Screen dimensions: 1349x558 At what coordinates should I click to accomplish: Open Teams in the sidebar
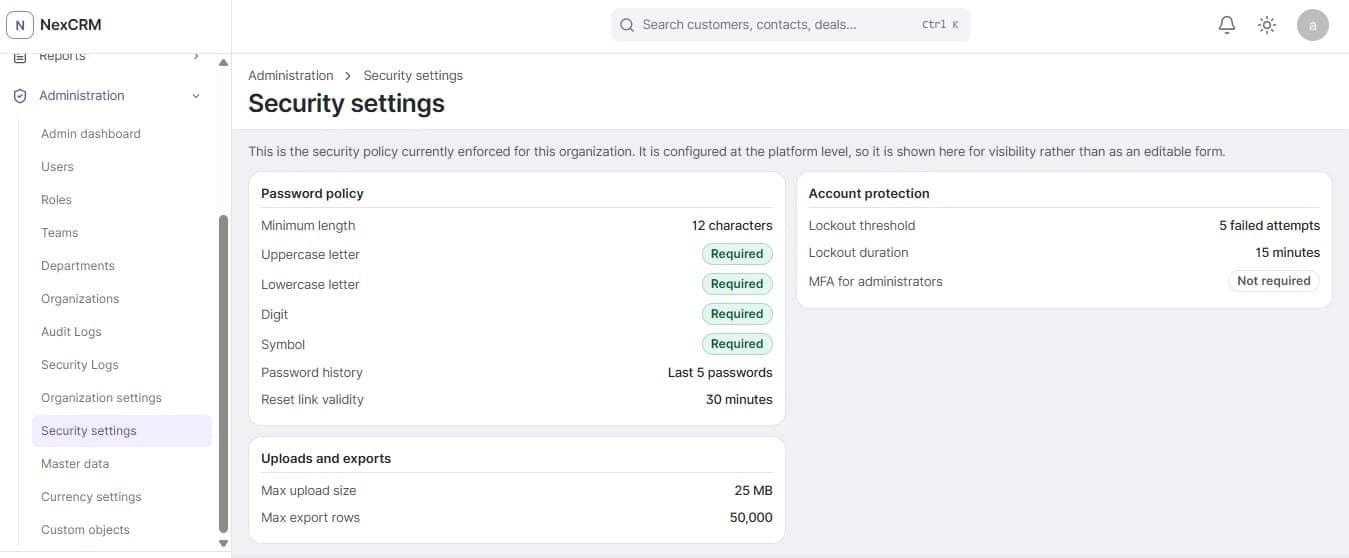[59, 233]
